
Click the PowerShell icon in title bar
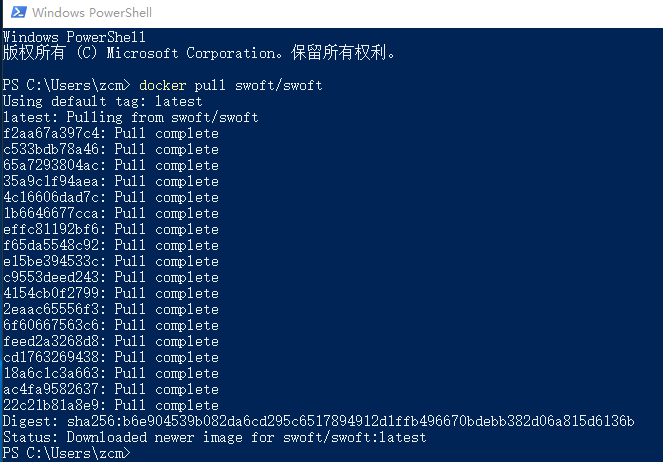click(16, 14)
